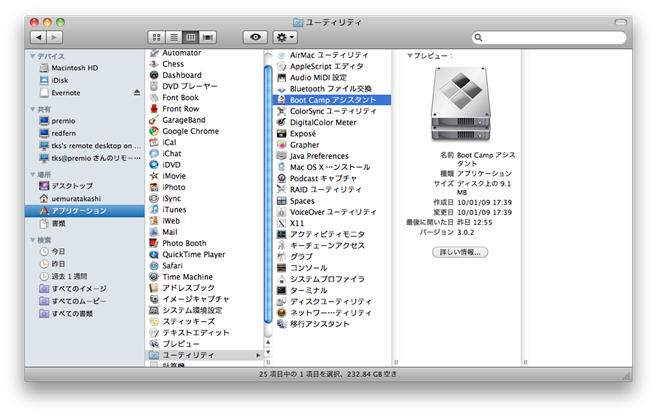The width and height of the screenshot is (657, 416).
Task: Switch to list view mode
Action: [x=173, y=37]
